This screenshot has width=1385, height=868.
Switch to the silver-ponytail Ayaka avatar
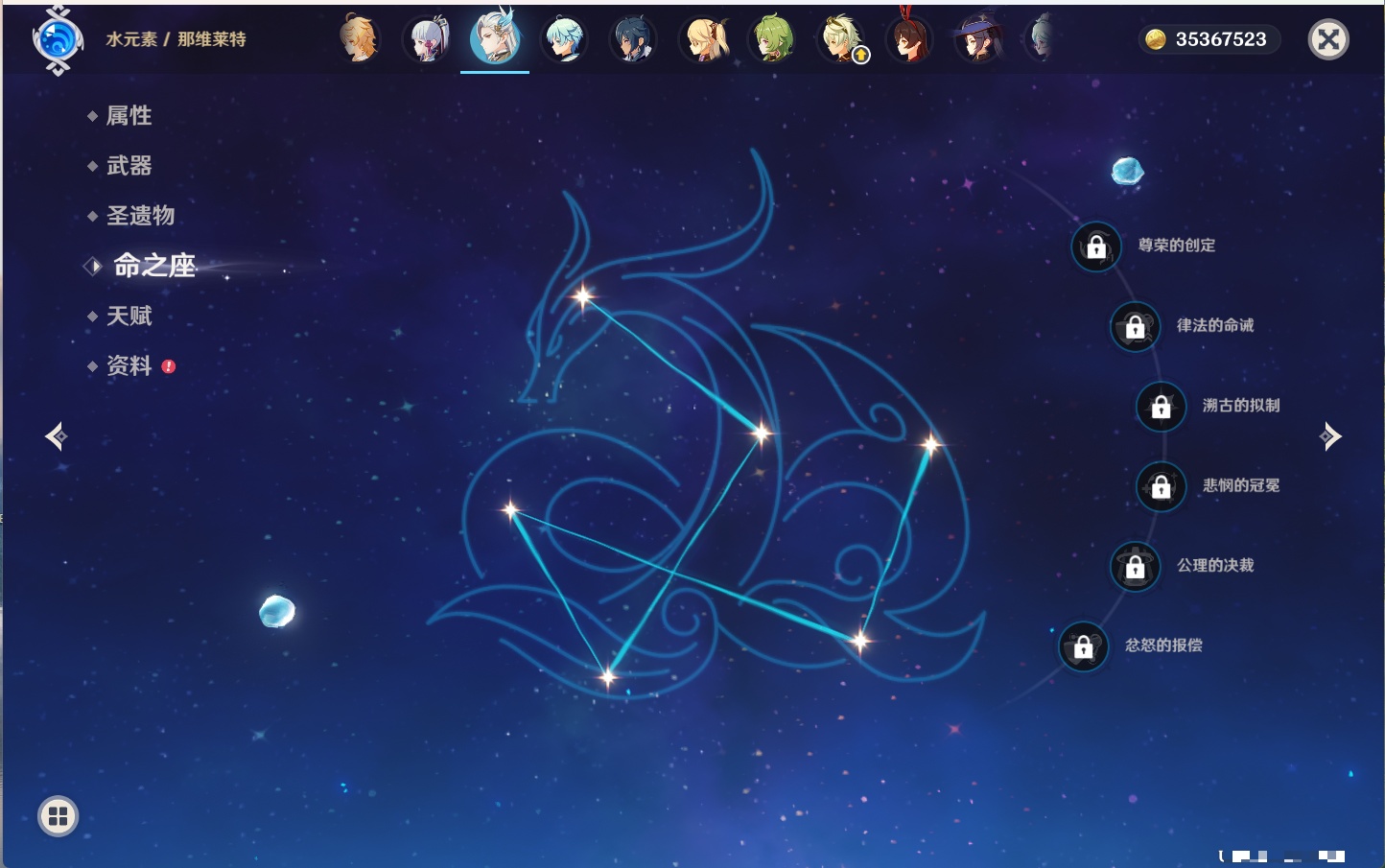[x=428, y=40]
